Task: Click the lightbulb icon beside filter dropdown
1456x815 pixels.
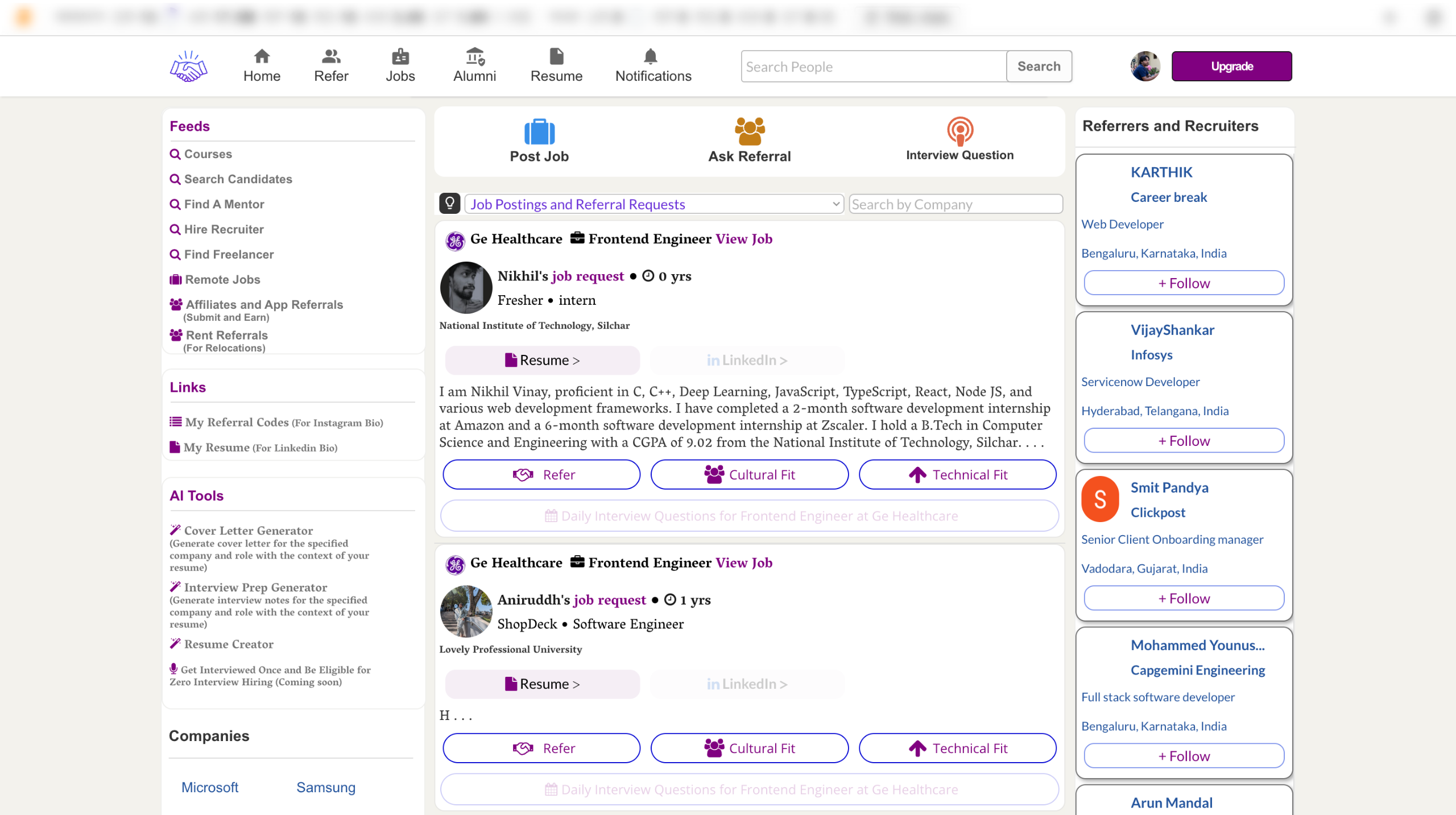Action: coord(449,204)
